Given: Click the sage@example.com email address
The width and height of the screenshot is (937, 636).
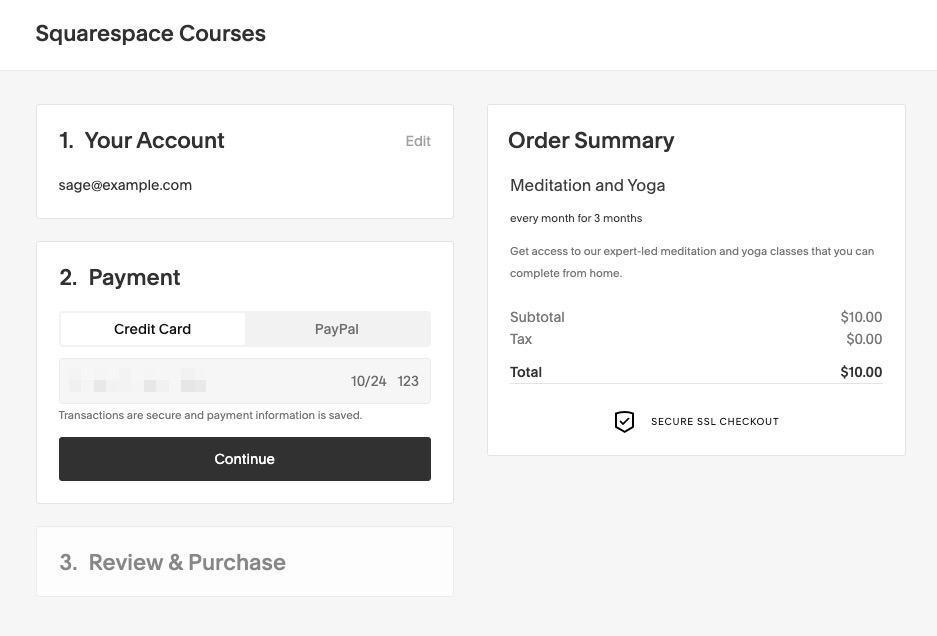Looking at the screenshot, I should 125,185.
